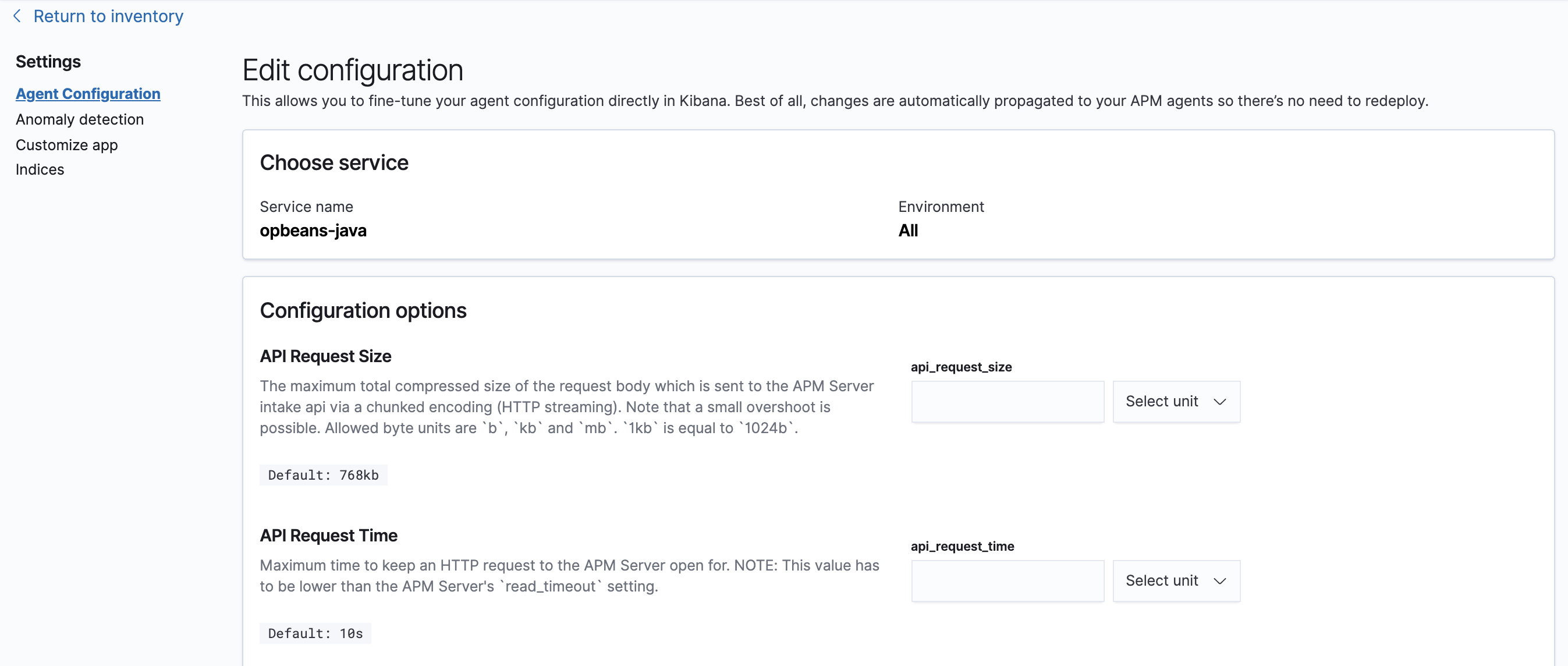Open the Select unit dropdown for API Request Time
1568x666 pixels.
1175,581
